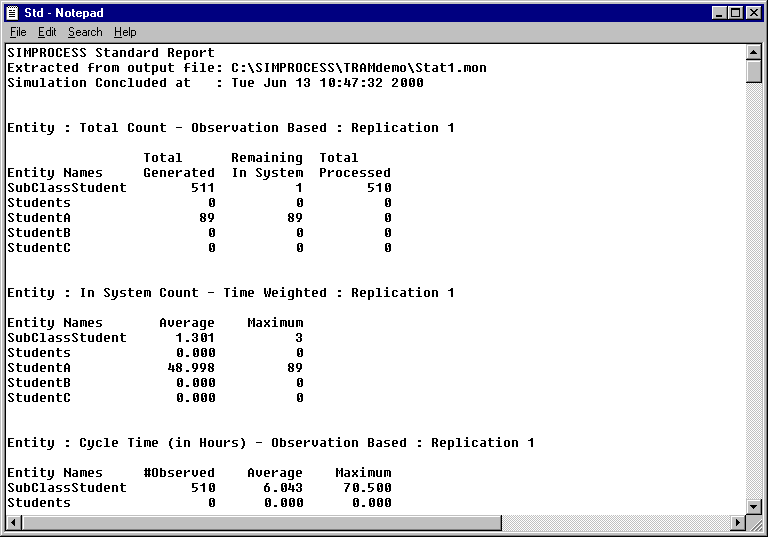Click the cycle time maximum 70.500
Viewport: 768px width, 537px height.
(367, 488)
